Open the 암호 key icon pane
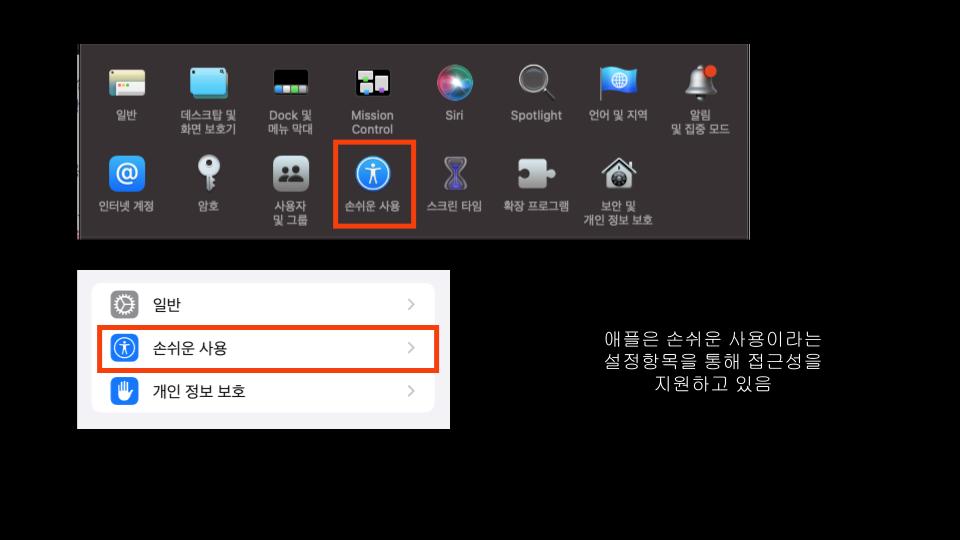Screen dimensions: 960x540 208,173
